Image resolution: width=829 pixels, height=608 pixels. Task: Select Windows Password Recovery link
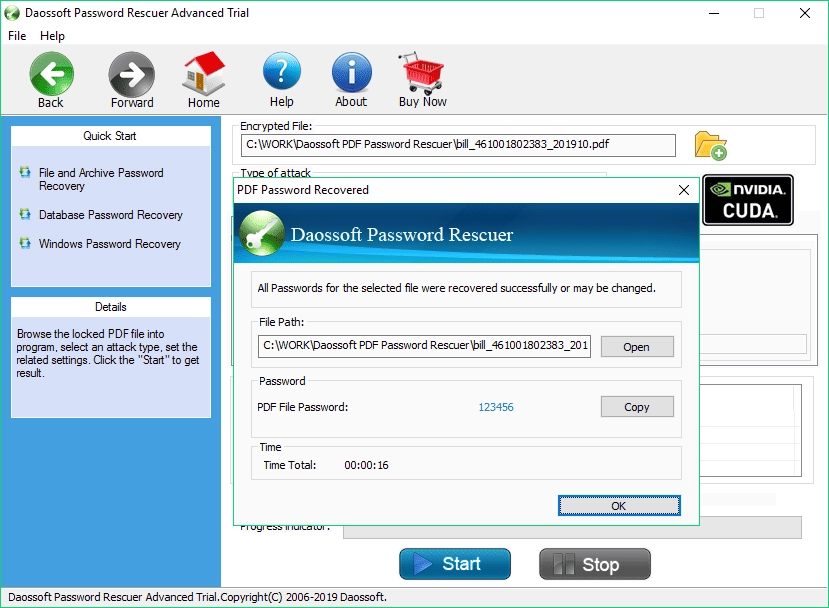coord(109,244)
